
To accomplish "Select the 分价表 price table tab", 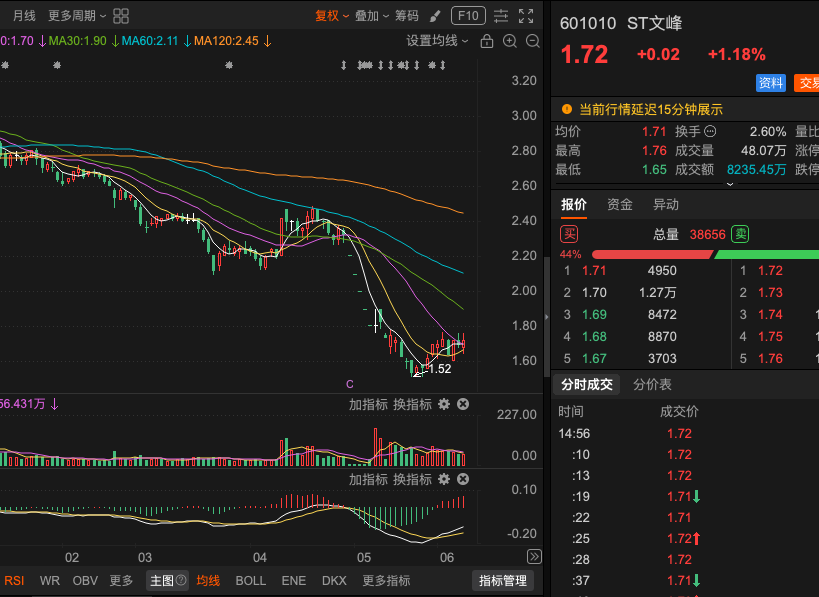I will click(652, 385).
